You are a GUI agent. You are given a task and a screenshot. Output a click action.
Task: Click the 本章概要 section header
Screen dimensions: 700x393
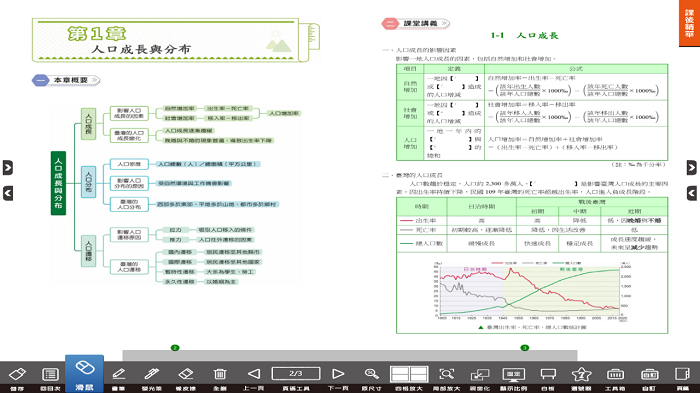pos(66,80)
